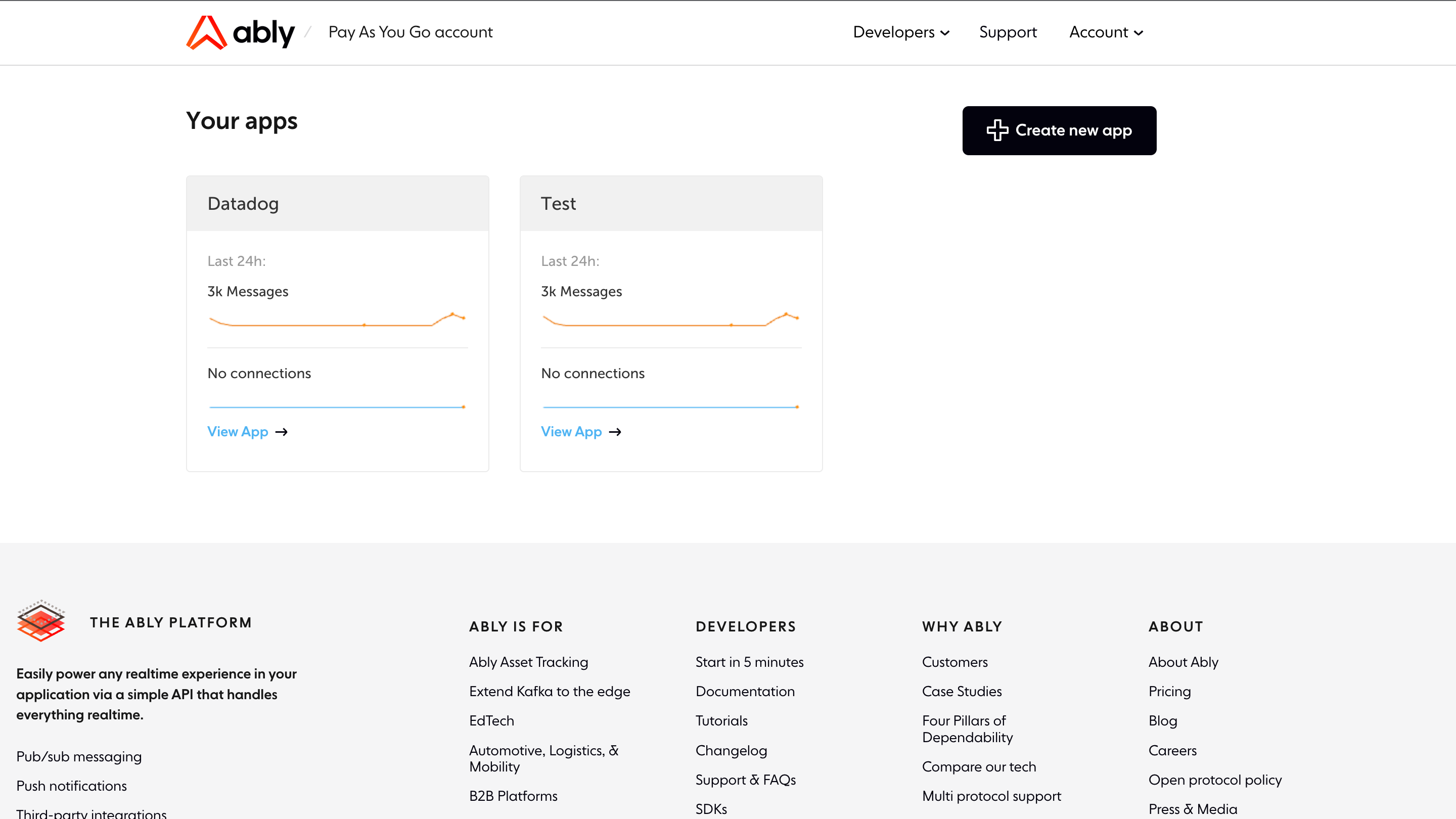Expand the Account dropdown menu
The width and height of the screenshot is (1456, 819).
point(1106,32)
